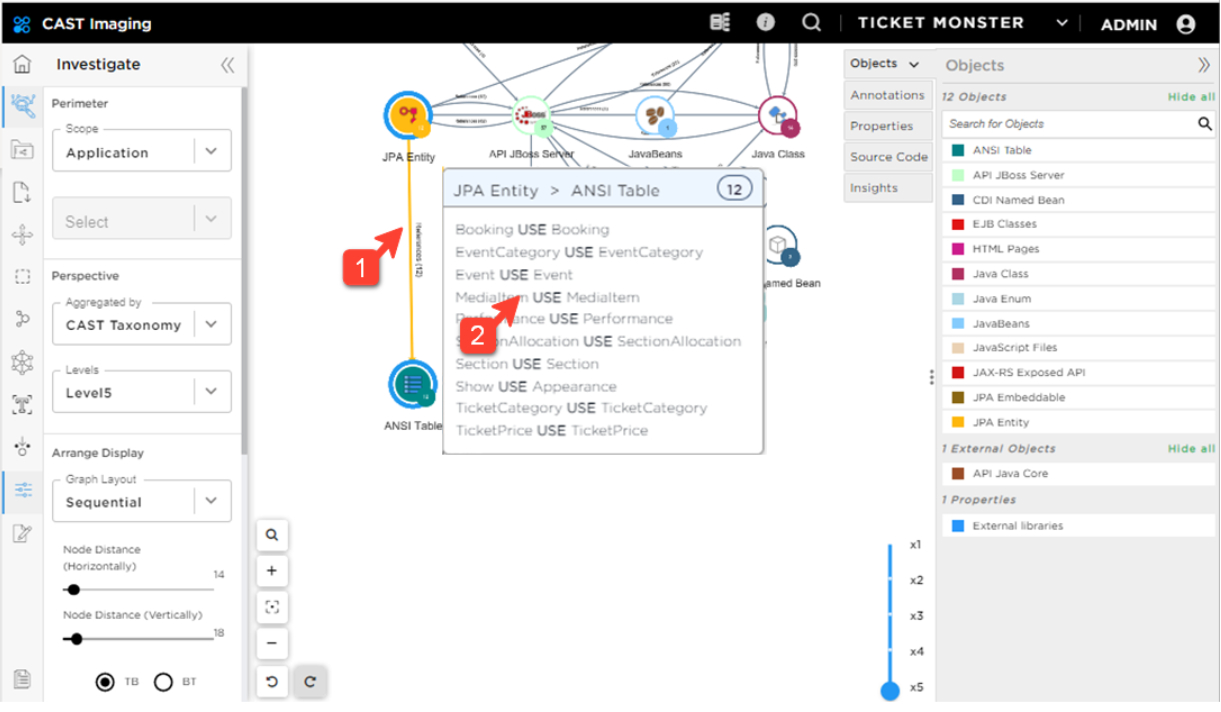
Task: Switch to the Annotations tab
Action: point(887,95)
